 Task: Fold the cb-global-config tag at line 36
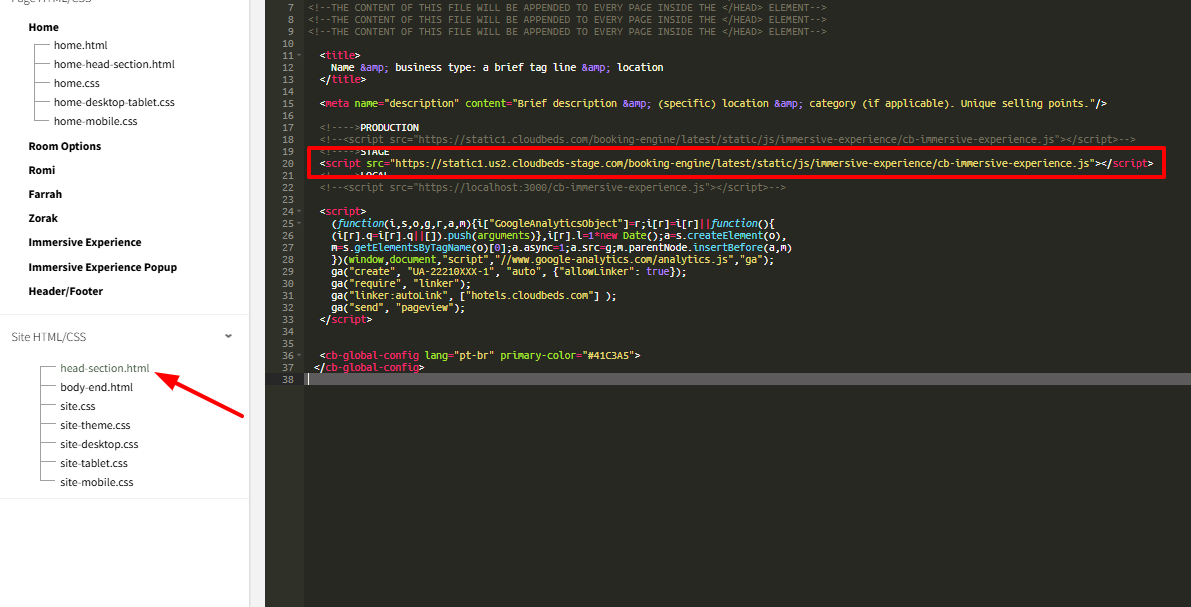(x=299, y=356)
